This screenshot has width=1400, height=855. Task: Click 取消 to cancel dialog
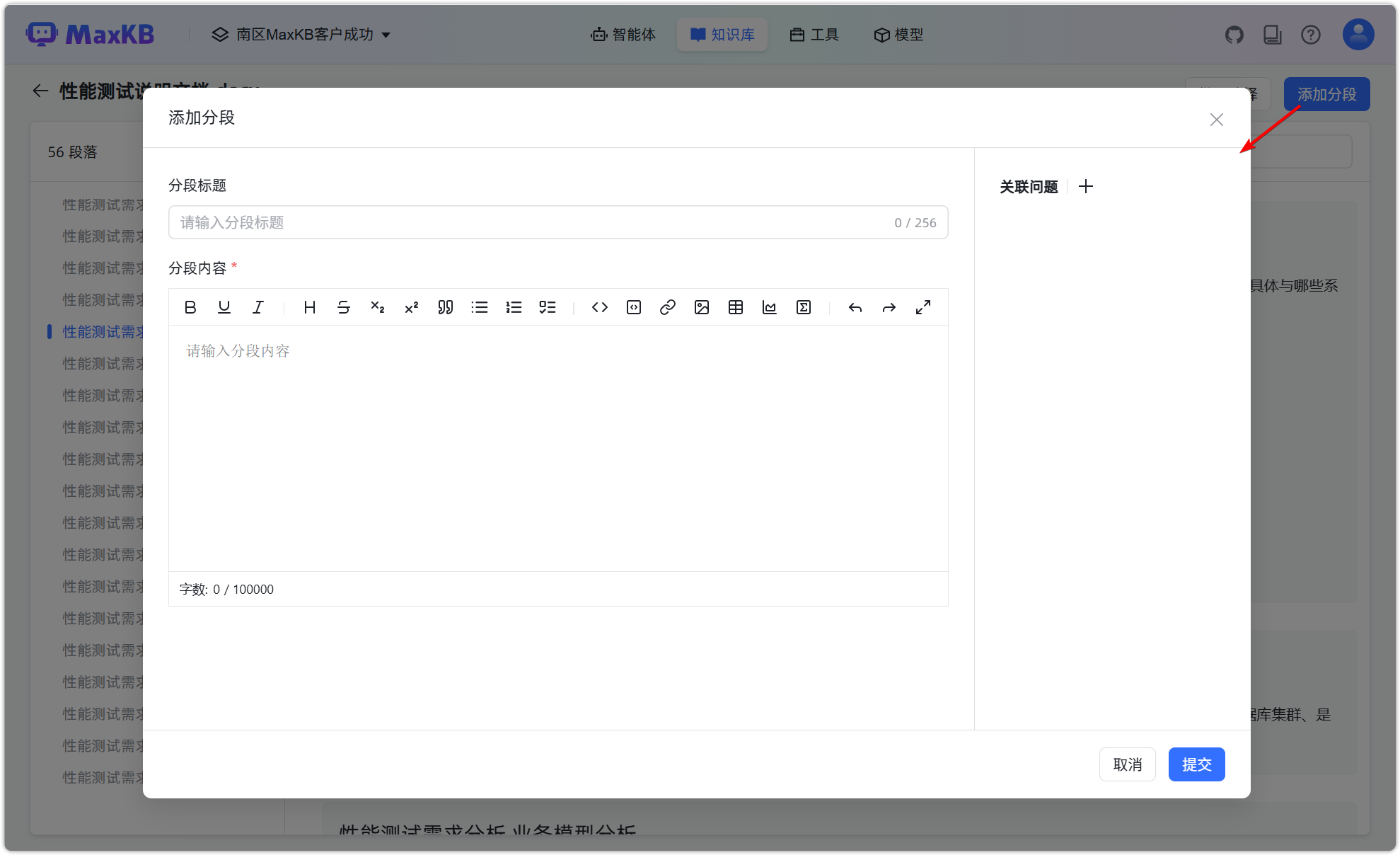1127,764
